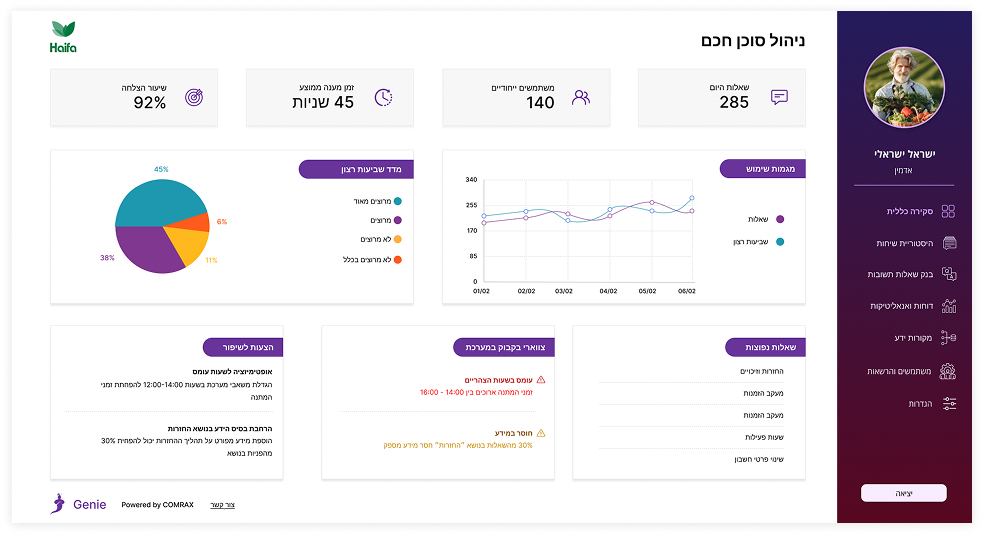Click the היסטוריית שיחות chat history icon

point(949,243)
